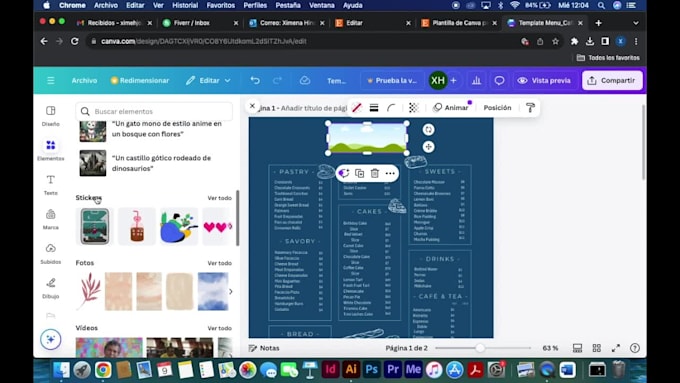The width and height of the screenshot is (680, 383).
Task: Click the Compartir share button
Action: point(612,80)
